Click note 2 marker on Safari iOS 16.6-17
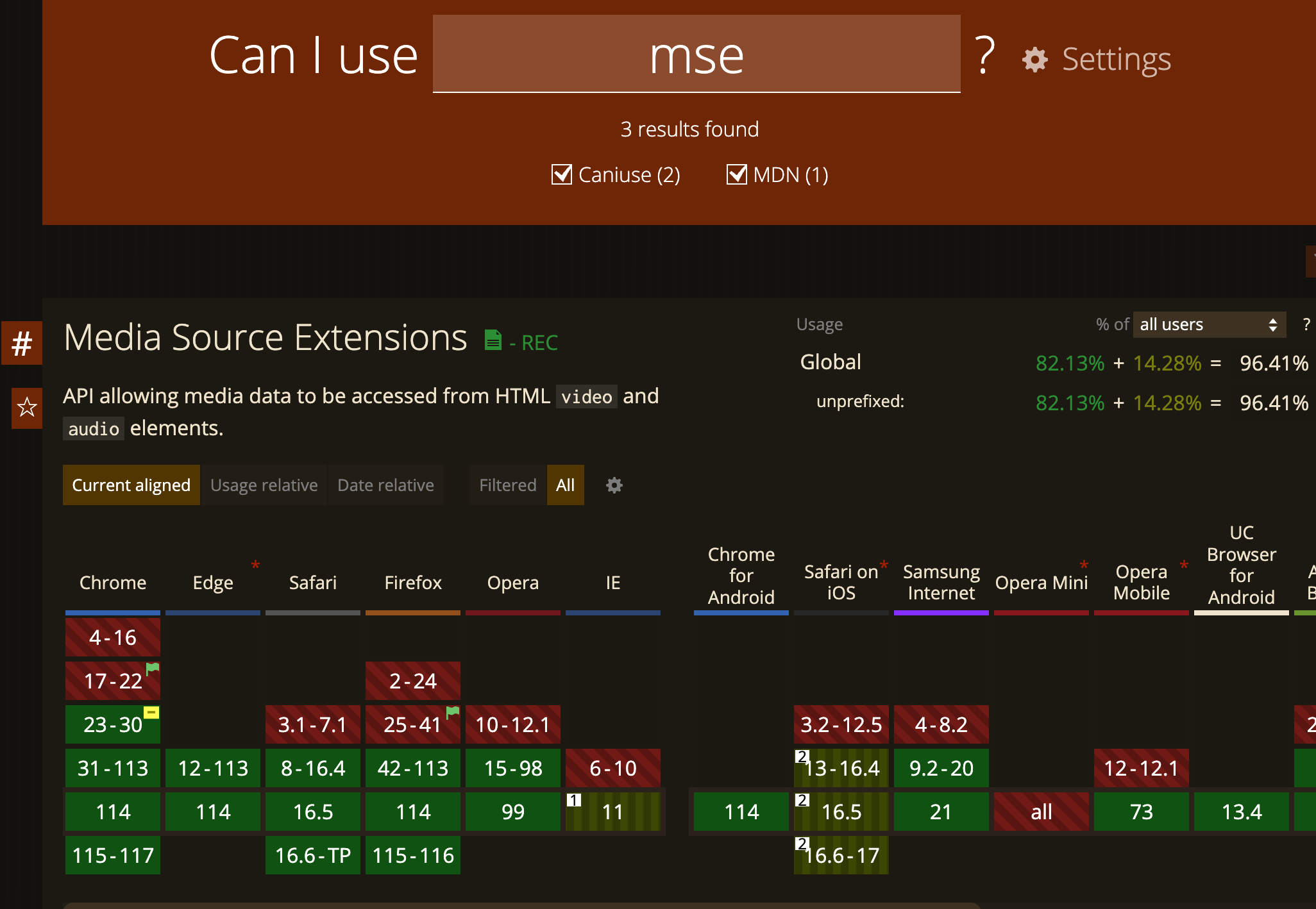This screenshot has height=909, width=1316. (802, 844)
